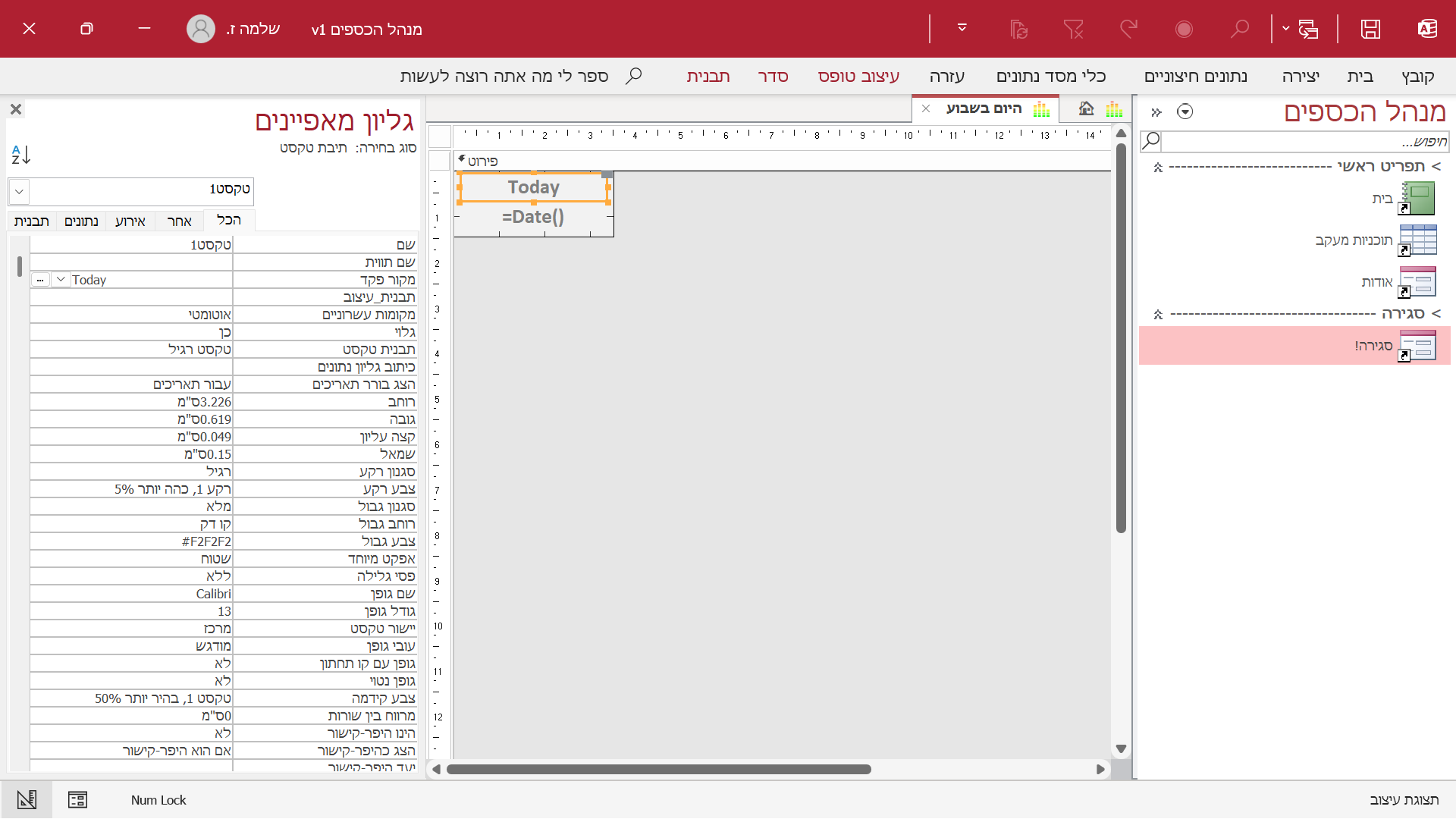Click the user account avatar for שלמה ז.
Screen dimensions: 1456x819
point(200,29)
